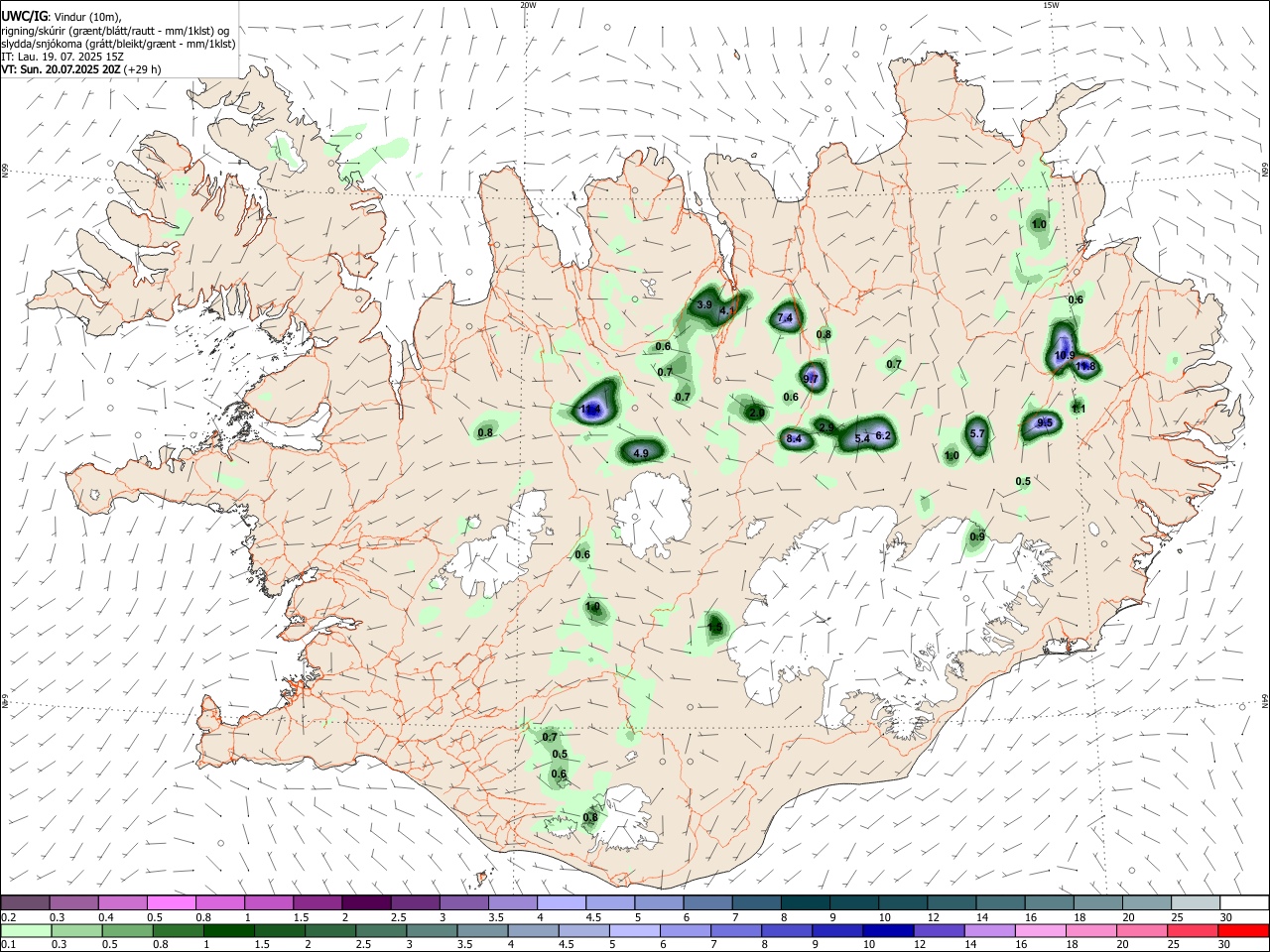Viewport: 1270px width, 952px height.
Task: Click the 1.1 precipitation value label
Action: (x=1079, y=409)
